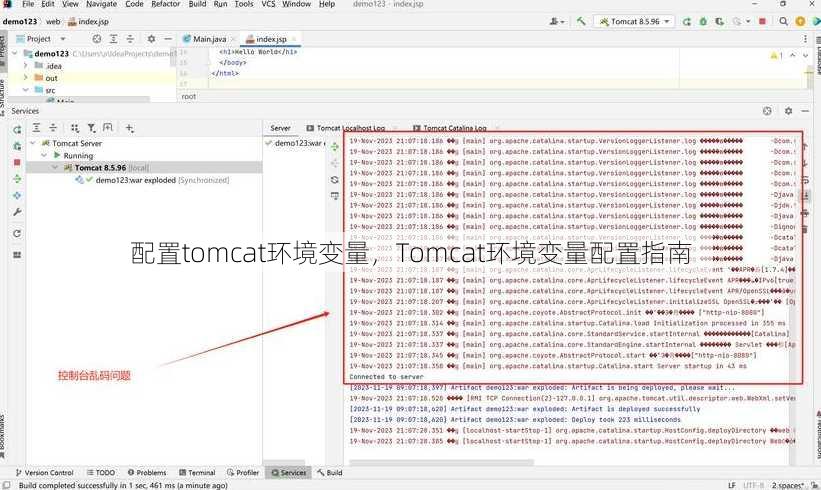Stop Tomcat with the main toolbar stop icon
This screenshot has height=490, width=821.
762,21
